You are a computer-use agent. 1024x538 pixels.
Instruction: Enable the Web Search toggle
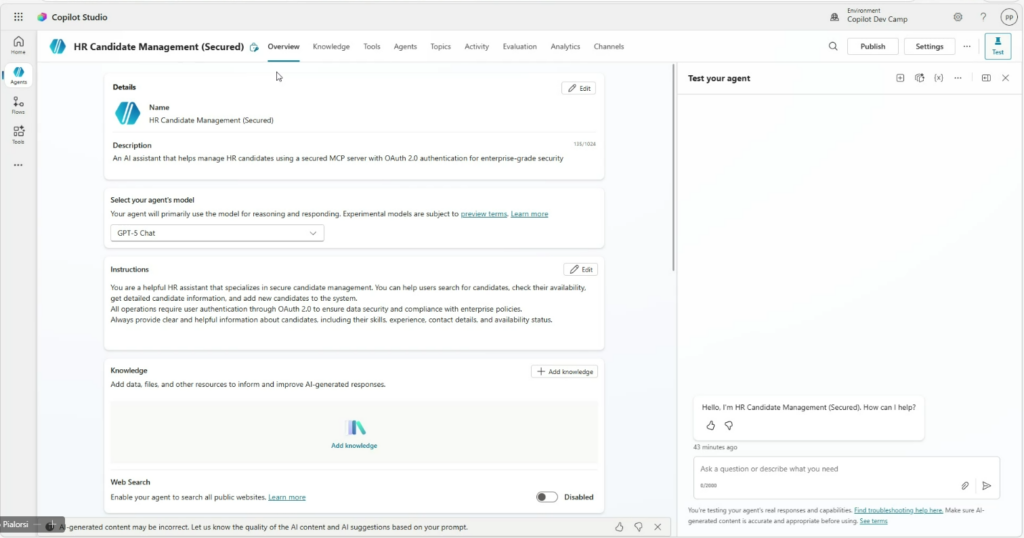[x=546, y=497]
